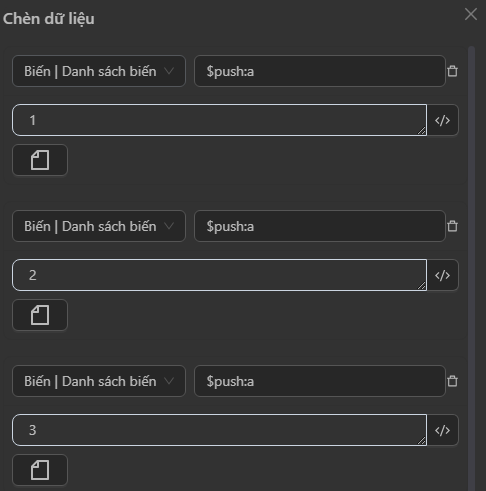Close the 'Chèn dữ liệu' panel
Image resolution: width=486 pixels, height=491 pixels.
coord(471,14)
